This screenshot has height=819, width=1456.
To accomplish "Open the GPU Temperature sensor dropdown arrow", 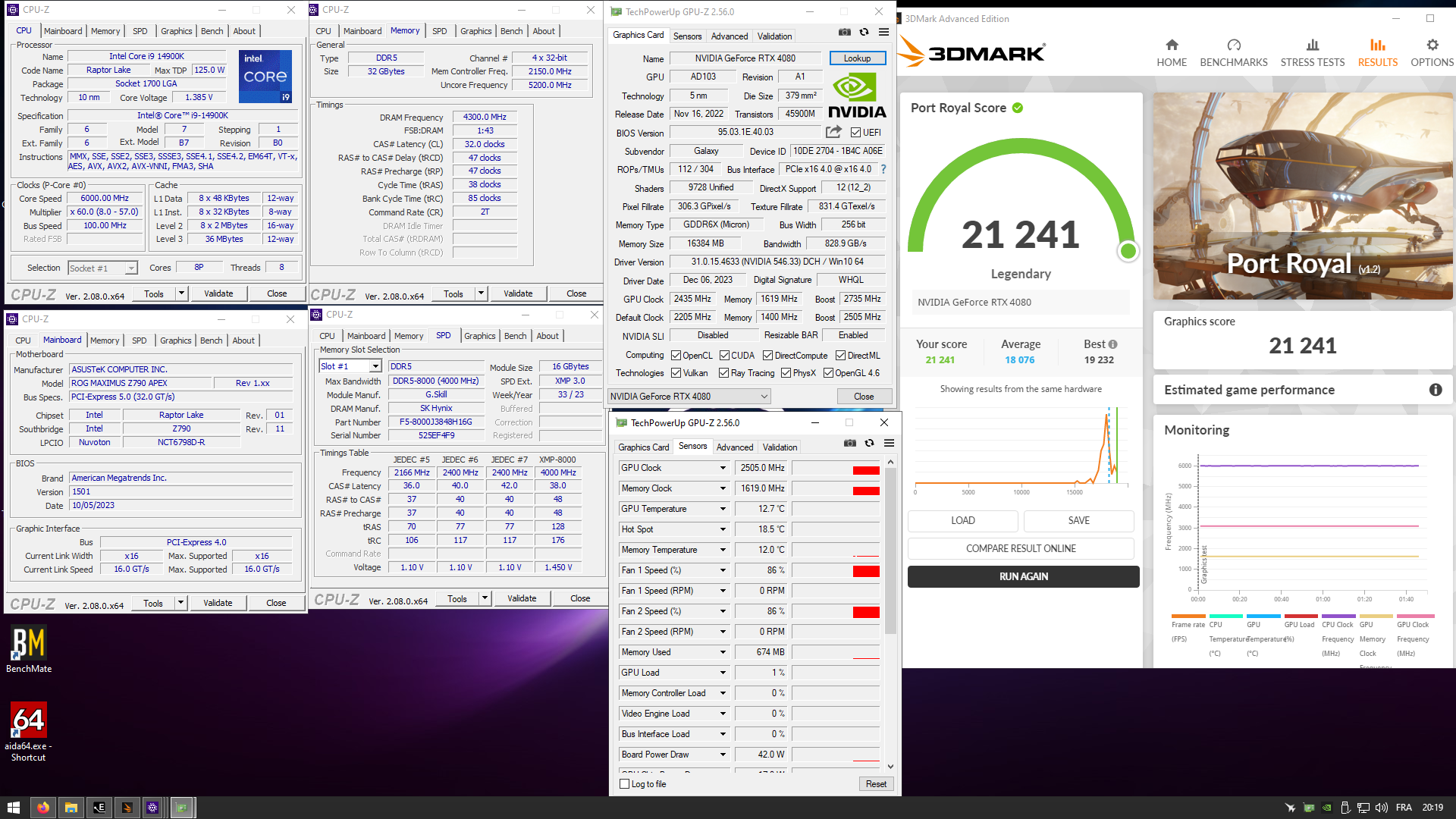I will point(723,509).
